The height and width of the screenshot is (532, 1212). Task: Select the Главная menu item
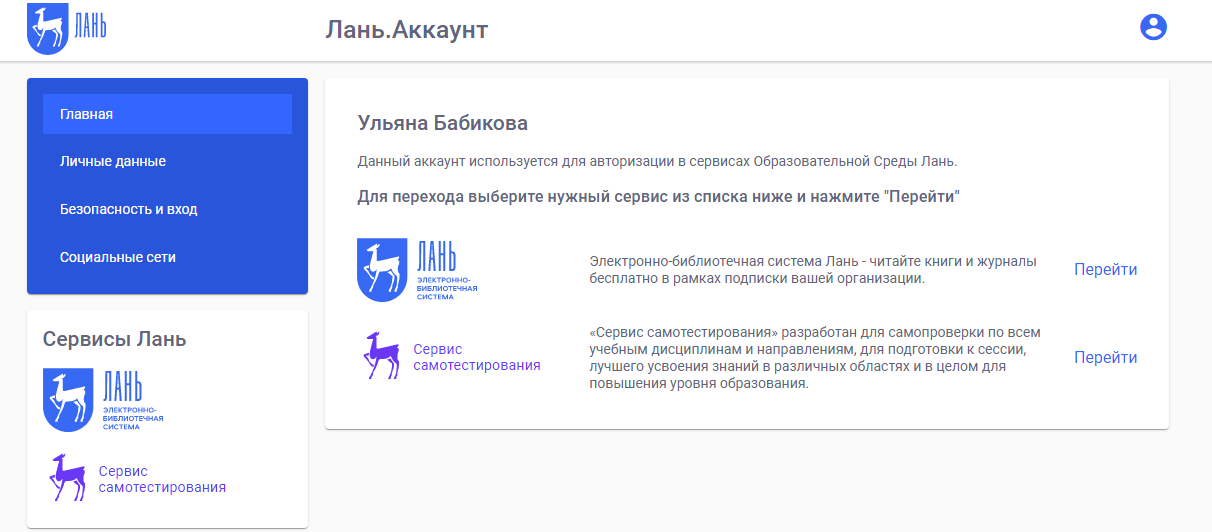coord(167,114)
